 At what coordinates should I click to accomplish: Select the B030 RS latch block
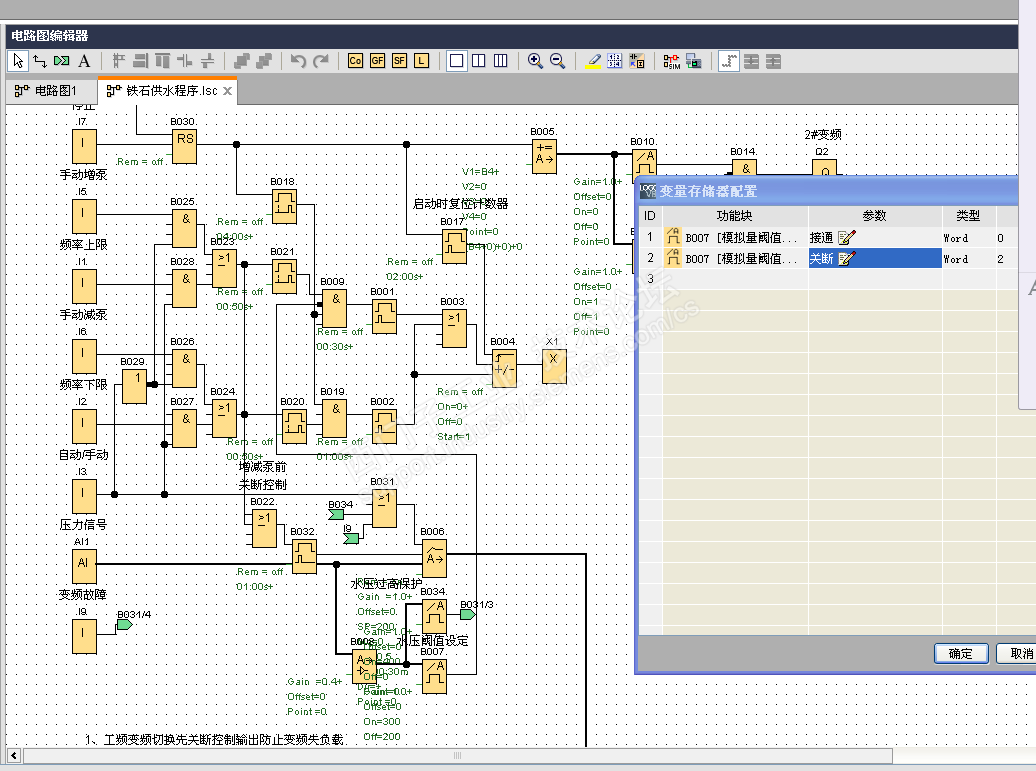click(185, 146)
